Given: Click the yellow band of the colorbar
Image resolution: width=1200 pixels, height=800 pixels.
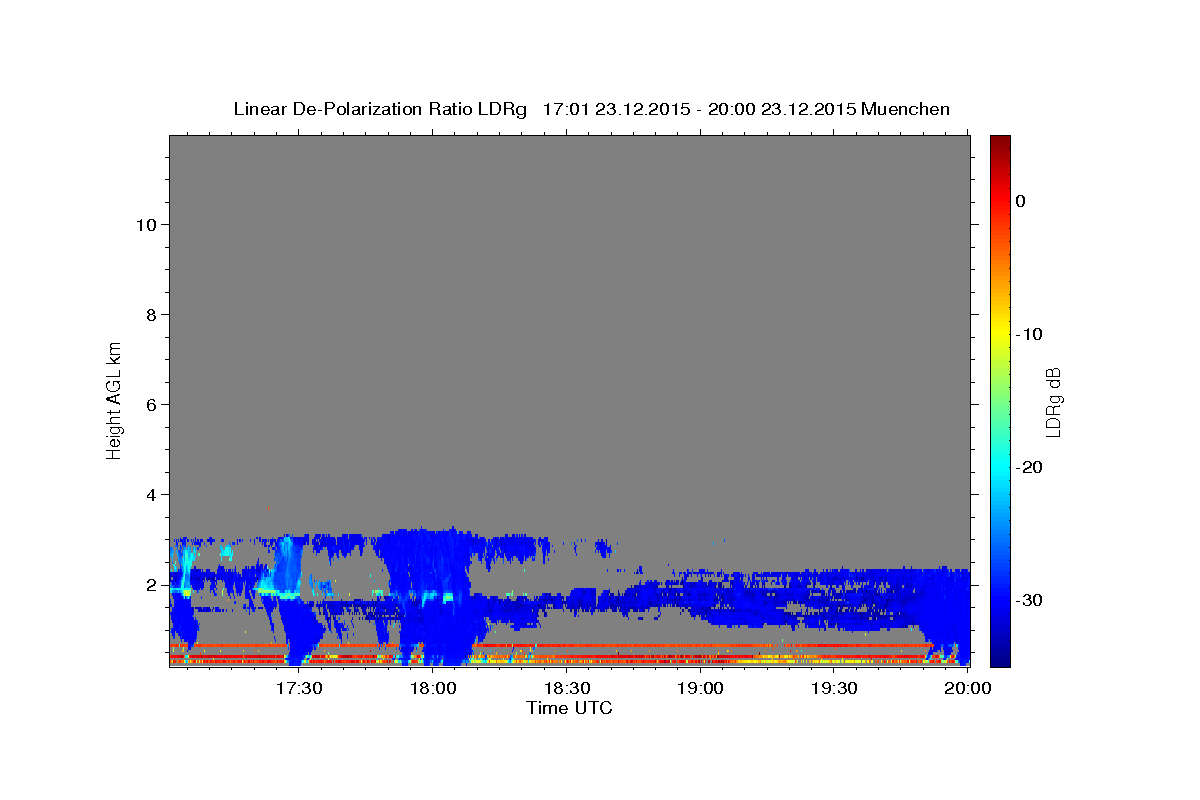Looking at the screenshot, I should (1000, 330).
